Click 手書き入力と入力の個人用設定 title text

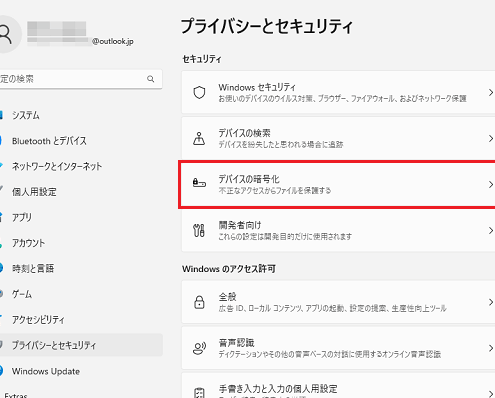pos(278,389)
